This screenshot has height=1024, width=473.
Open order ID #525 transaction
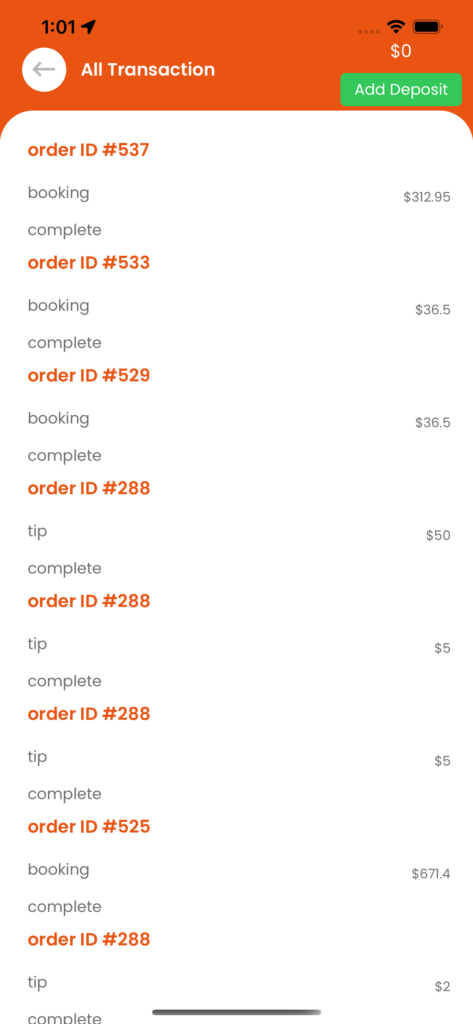click(x=89, y=827)
